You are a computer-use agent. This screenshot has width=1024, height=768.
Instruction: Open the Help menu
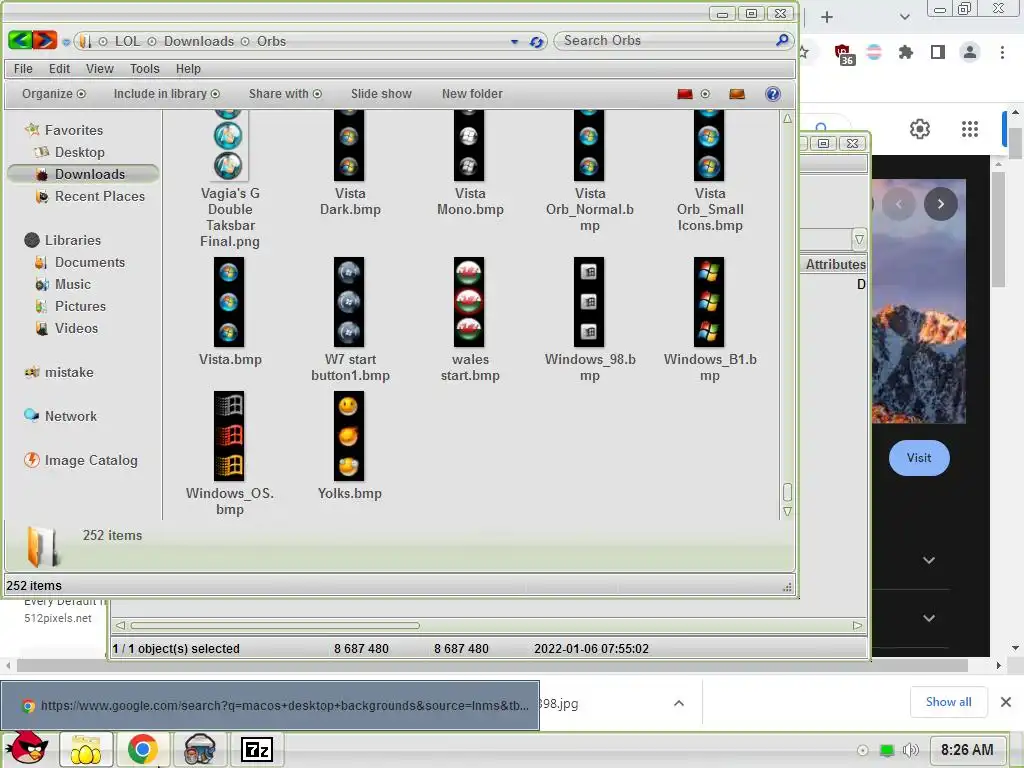tap(188, 69)
